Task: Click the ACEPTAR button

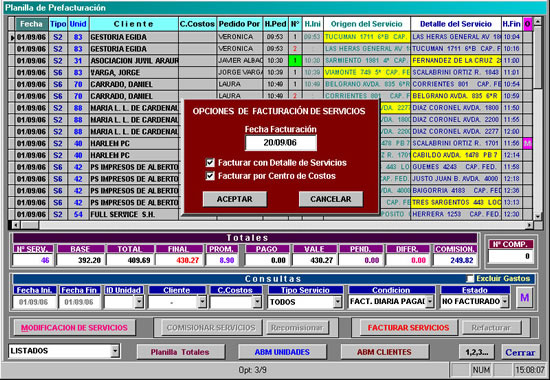Action: tap(235, 199)
